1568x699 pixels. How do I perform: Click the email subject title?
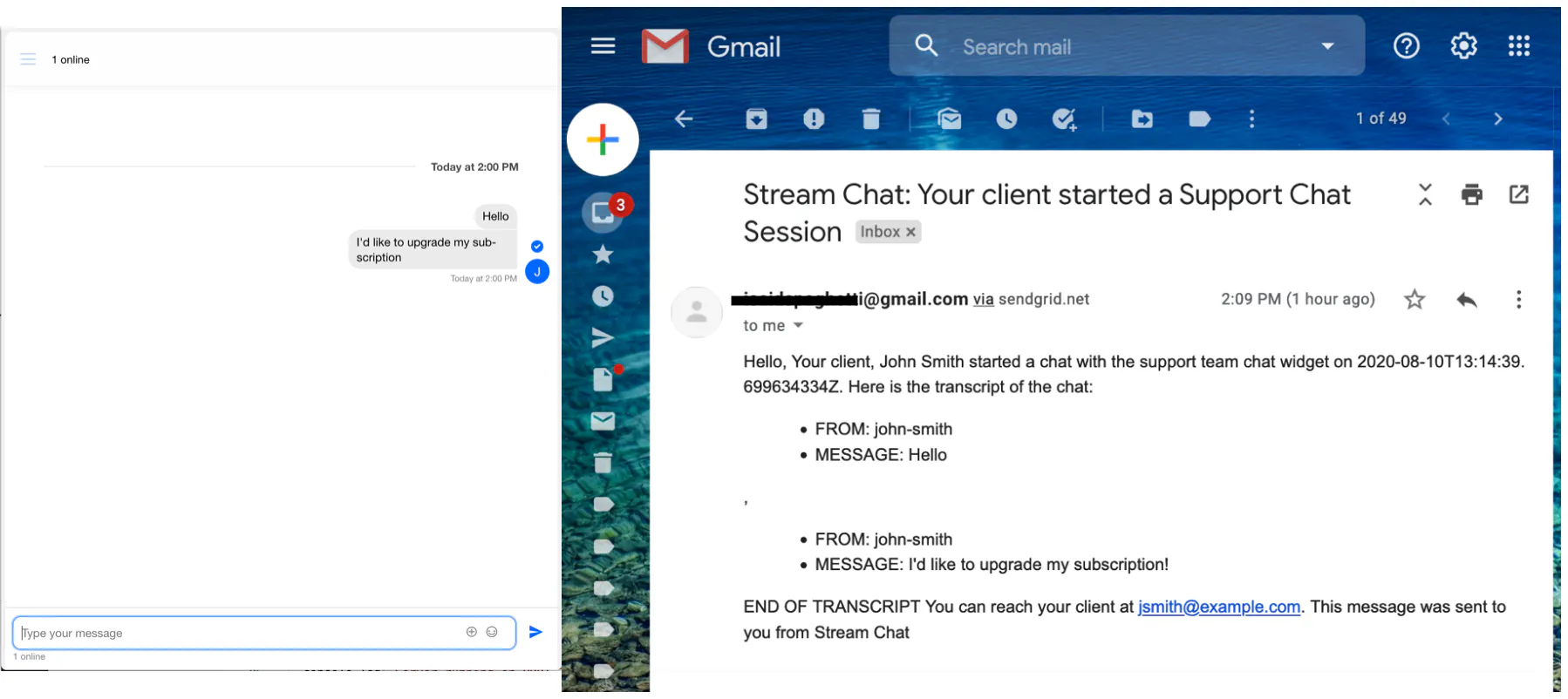click(1046, 213)
